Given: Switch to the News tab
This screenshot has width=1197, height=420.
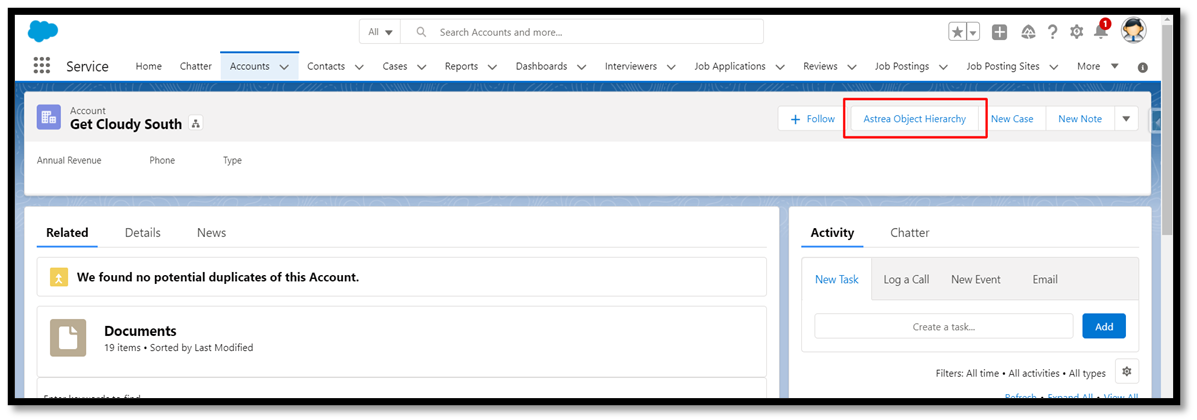Looking at the screenshot, I should pyautogui.click(x=211, y=233).
